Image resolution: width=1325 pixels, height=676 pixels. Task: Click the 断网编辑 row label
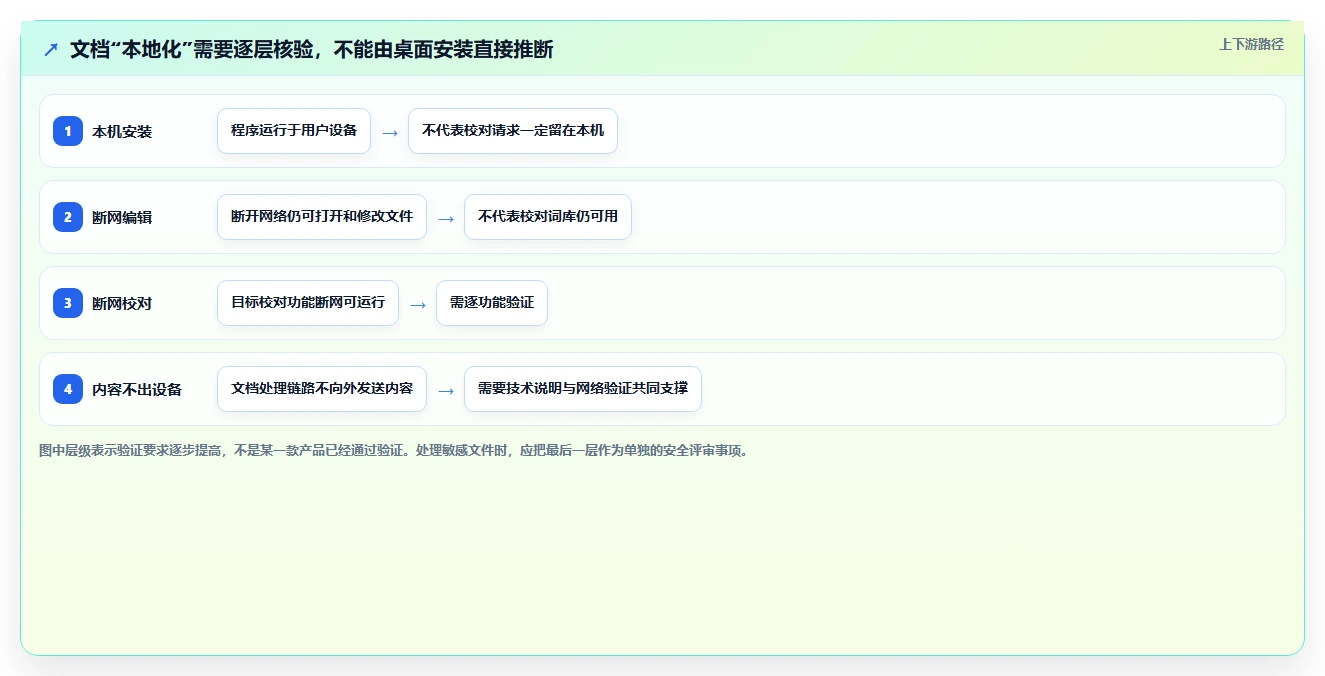(122, 217)
